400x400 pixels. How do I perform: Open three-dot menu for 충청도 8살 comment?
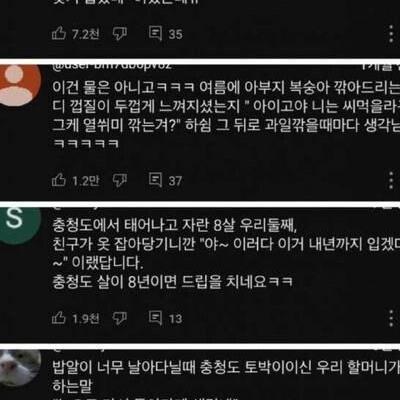(391, 318)
